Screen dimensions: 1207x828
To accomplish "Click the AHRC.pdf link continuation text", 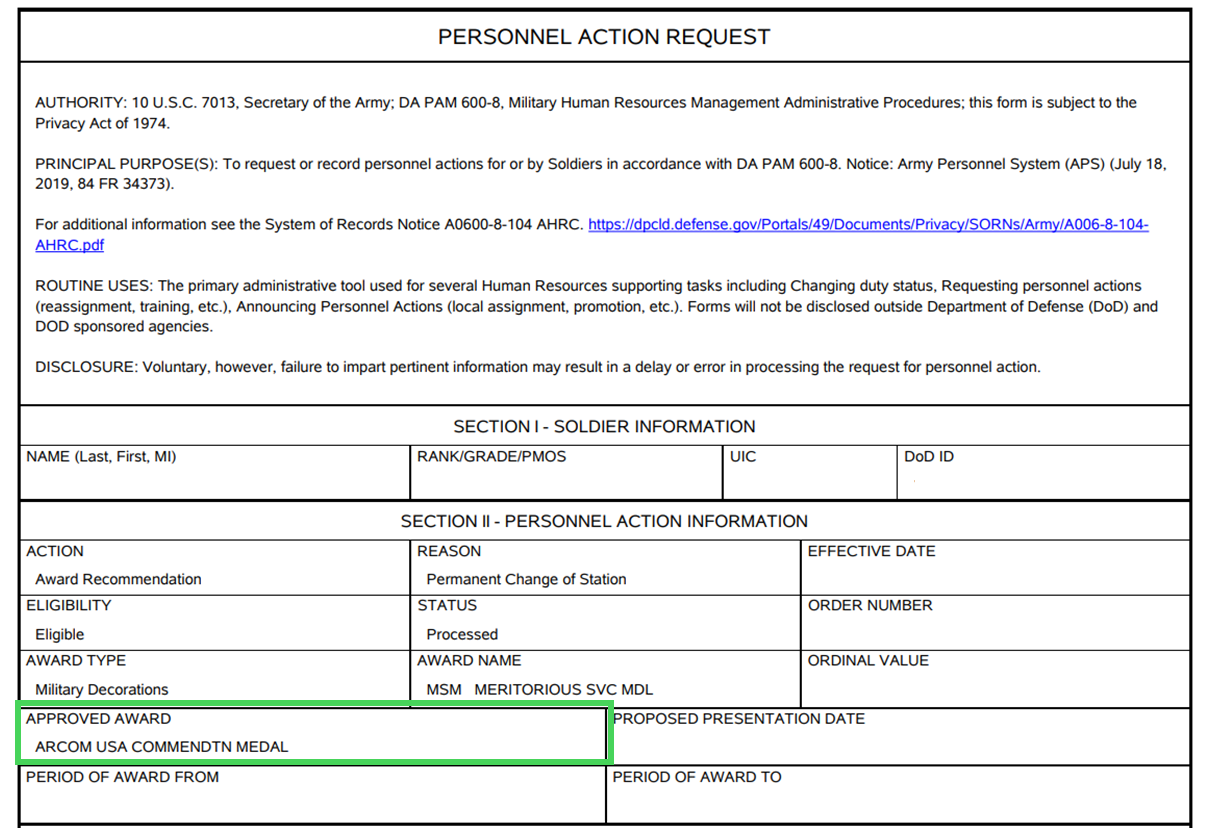I will pos(70,245).
